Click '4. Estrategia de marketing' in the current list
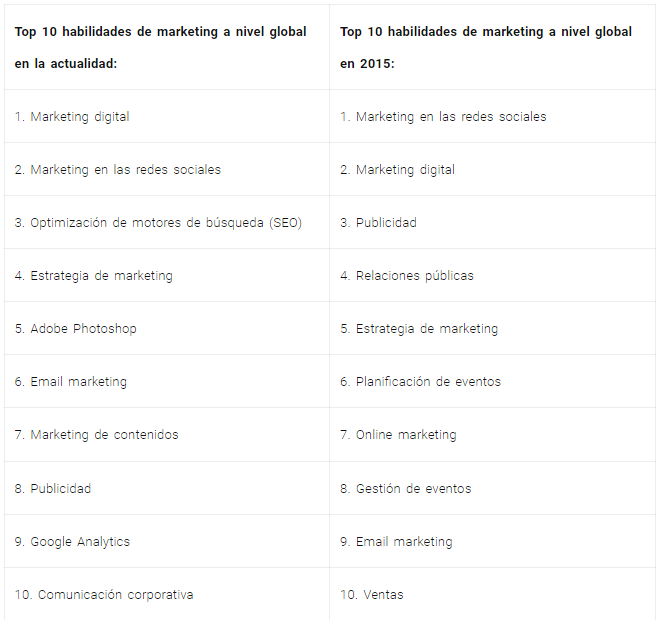Image resolution: width=660 pixels, height=620 pixels. 167,275
